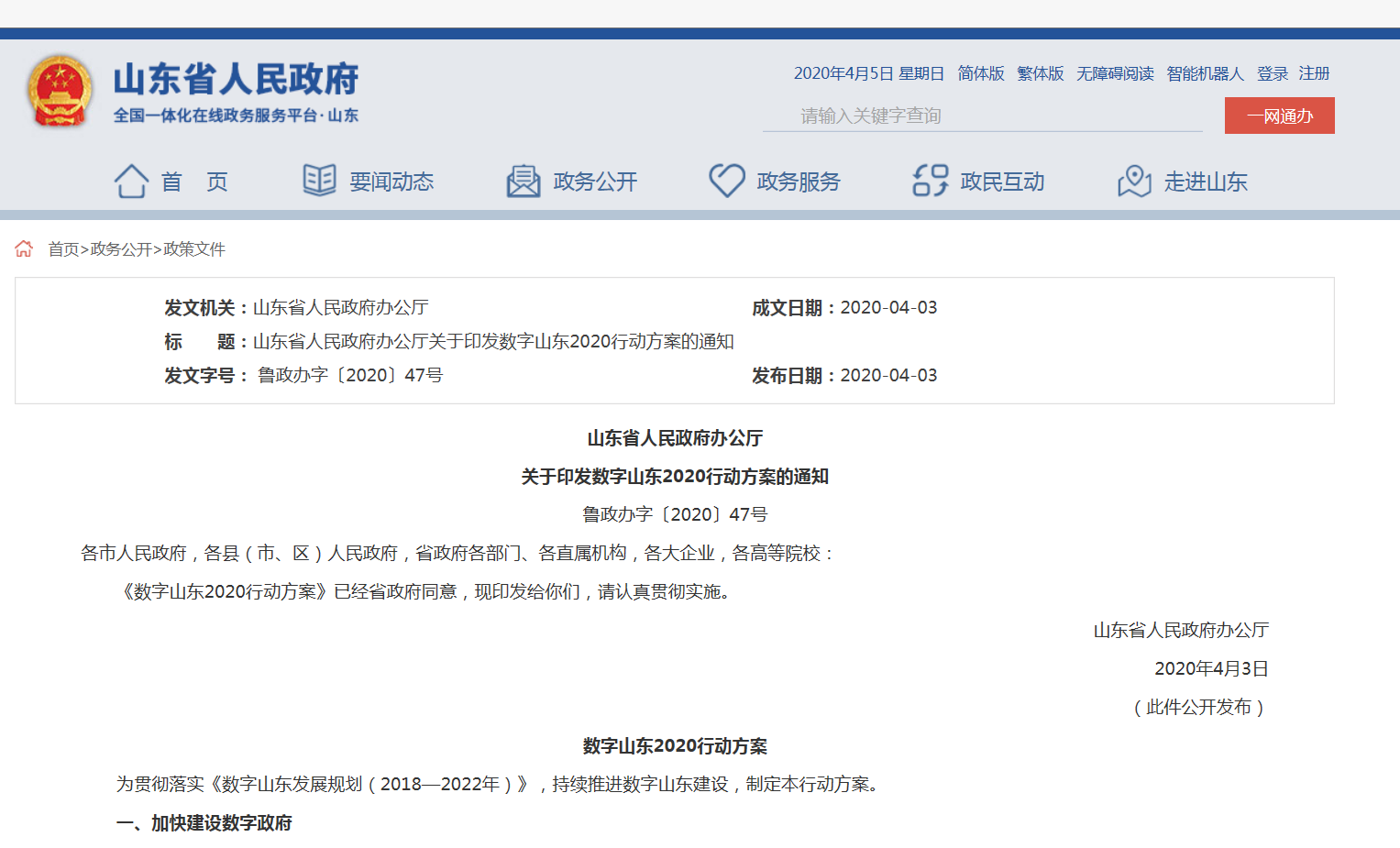Click 政策文件 in the breadcrumb
The image size is (1400, 848).
tap(194, 249)
